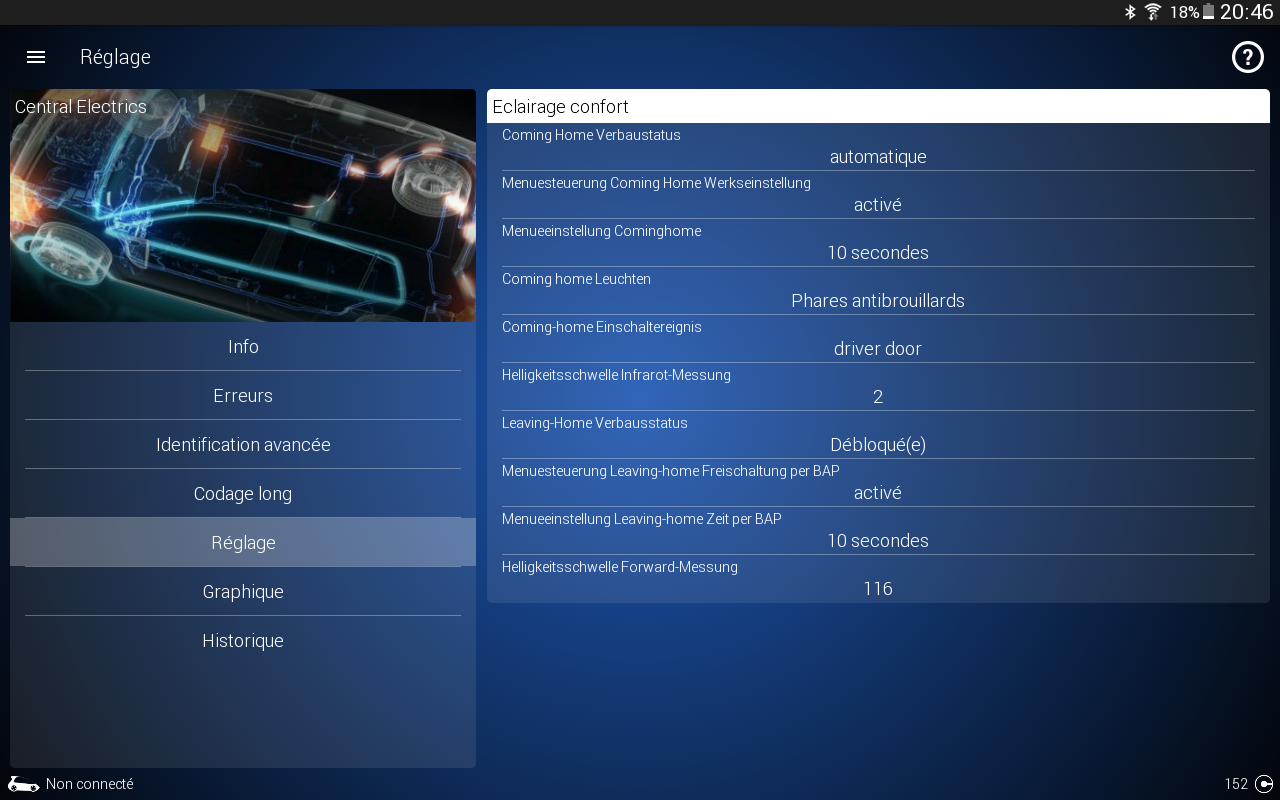Tap the Réglage title in top bar

tap(115, 58)
